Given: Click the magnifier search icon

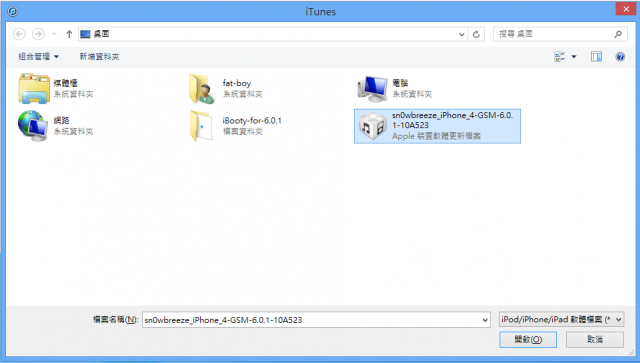Looking at the screenshot, I should (x=618, y=34).
